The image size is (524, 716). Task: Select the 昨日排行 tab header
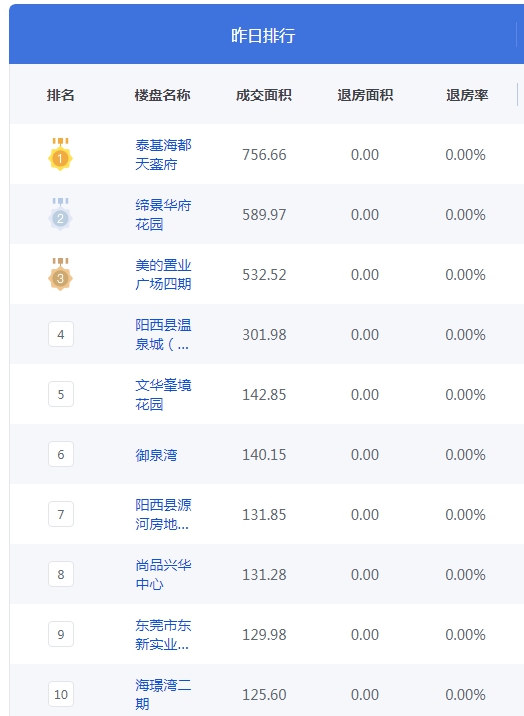[263, 35]
